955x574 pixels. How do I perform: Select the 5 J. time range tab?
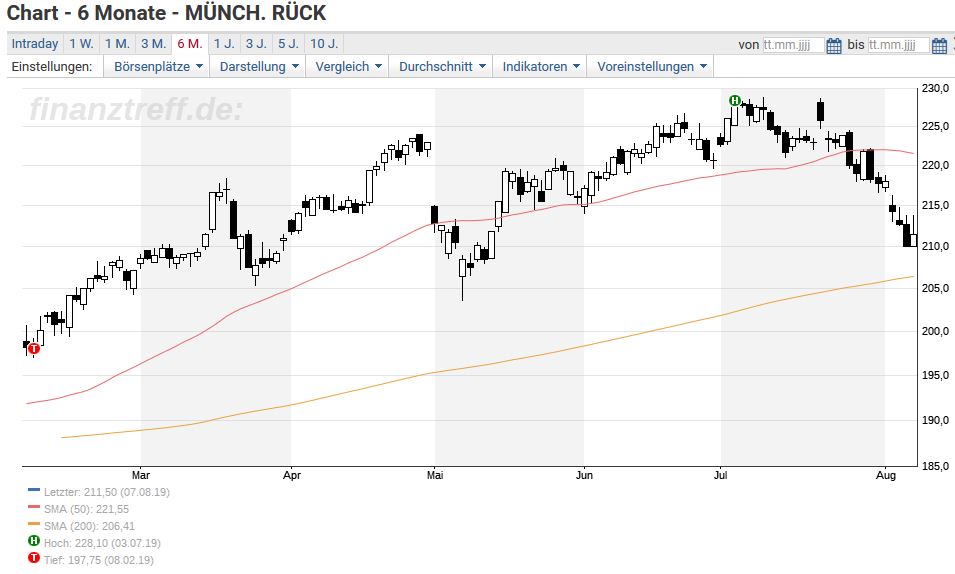pyautogui.click(x=289, y=44)
